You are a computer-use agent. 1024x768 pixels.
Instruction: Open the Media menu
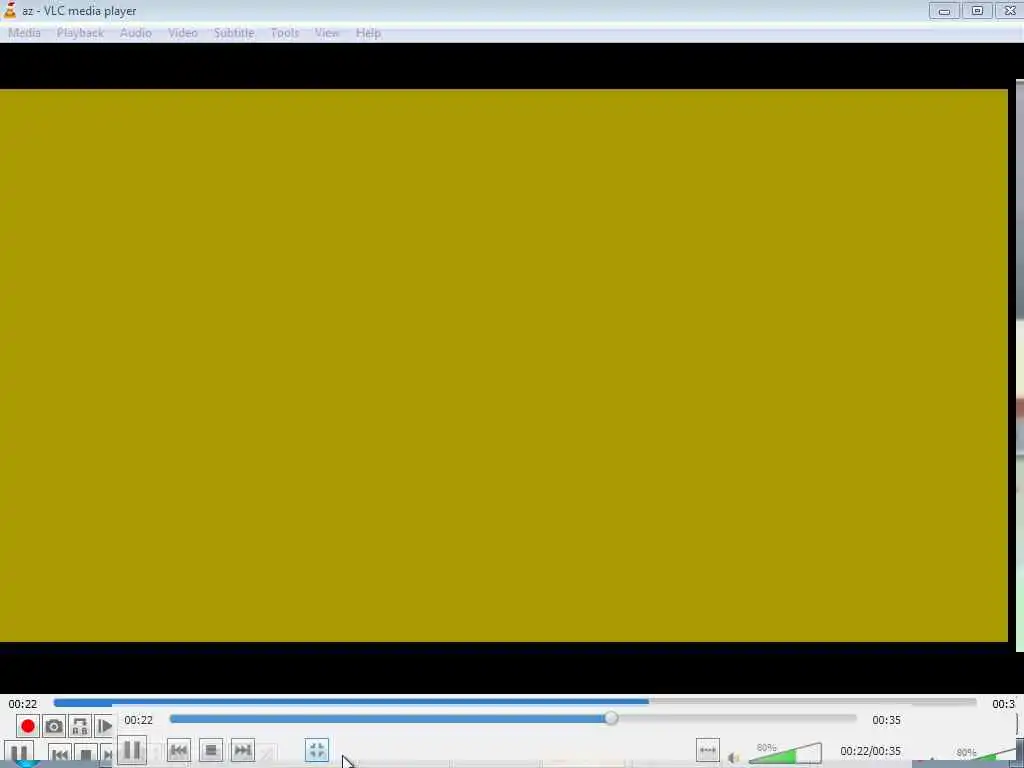(24, 33)
